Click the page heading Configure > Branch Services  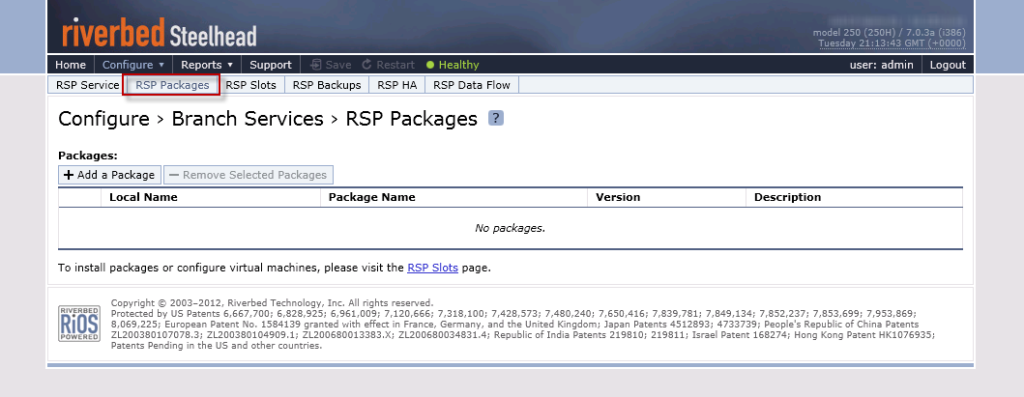coord(268,119)
